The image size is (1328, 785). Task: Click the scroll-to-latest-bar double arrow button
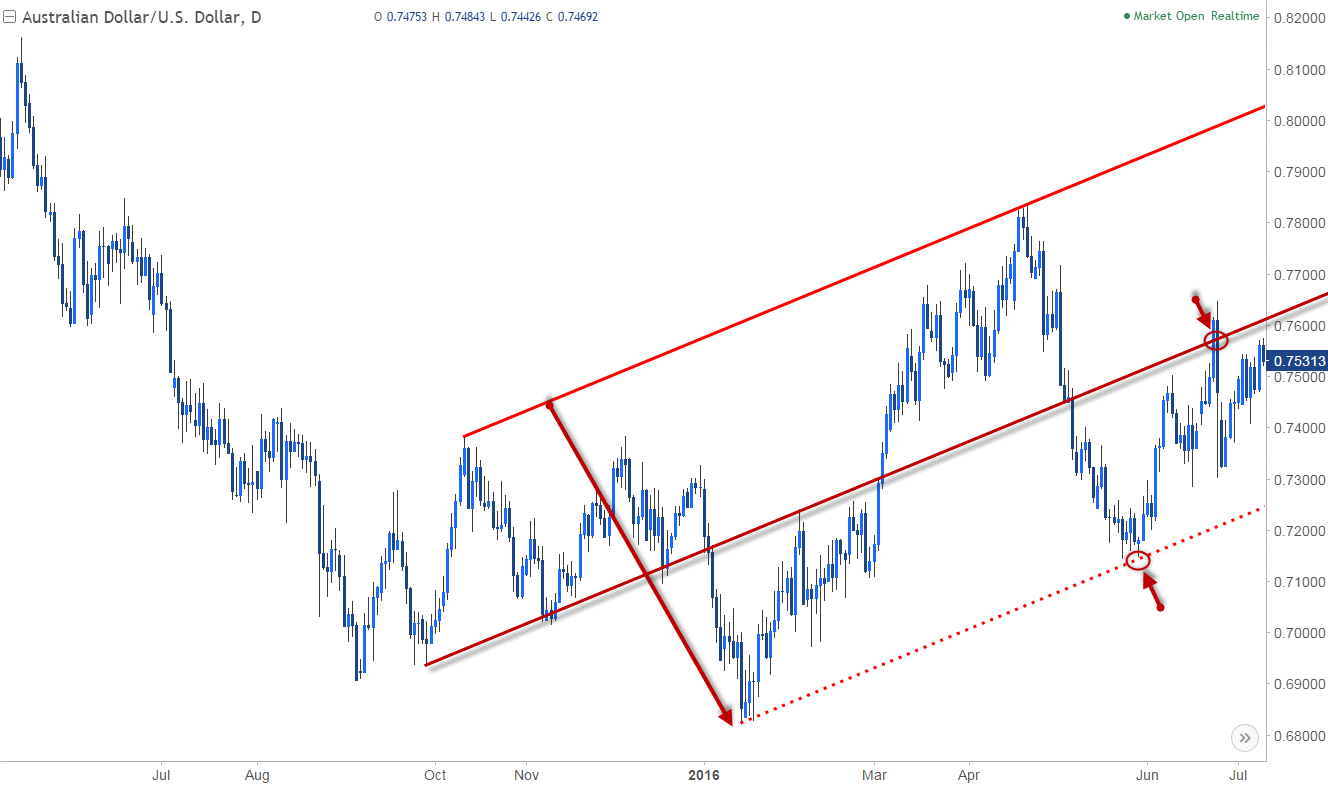tap(1244, 738)
